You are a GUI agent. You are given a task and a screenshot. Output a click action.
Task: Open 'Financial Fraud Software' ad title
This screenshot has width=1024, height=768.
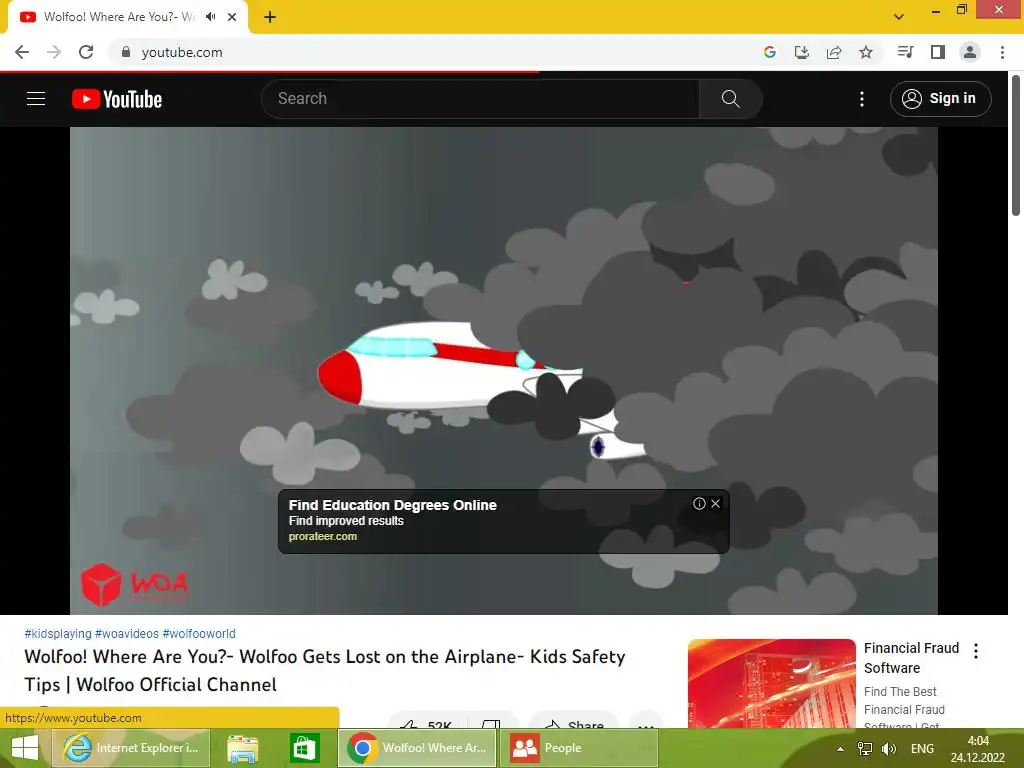pyautogui.click(x=912, y=658)
